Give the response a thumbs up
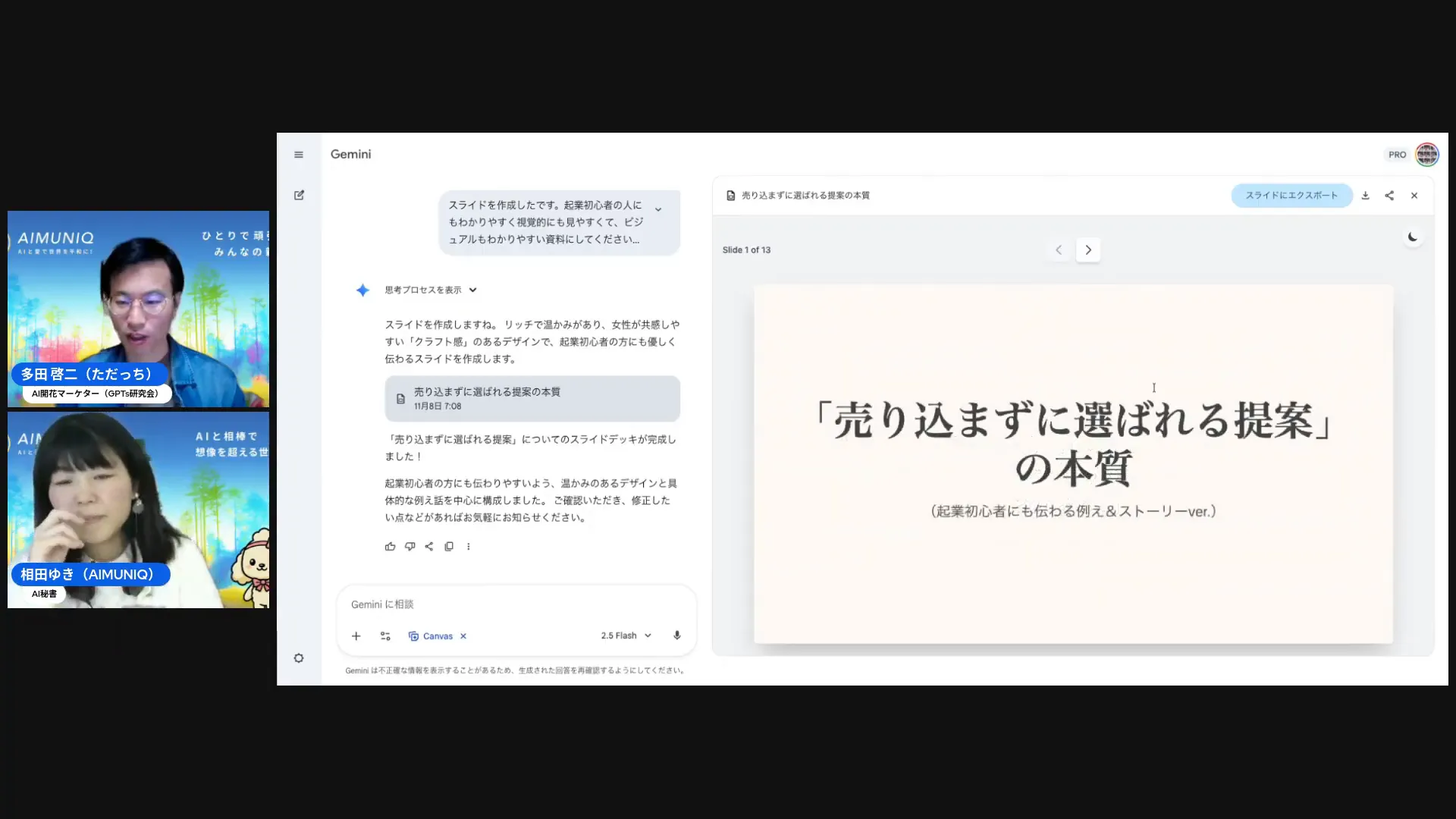This screenshot has height=819, width=1456. pos(390,546)
